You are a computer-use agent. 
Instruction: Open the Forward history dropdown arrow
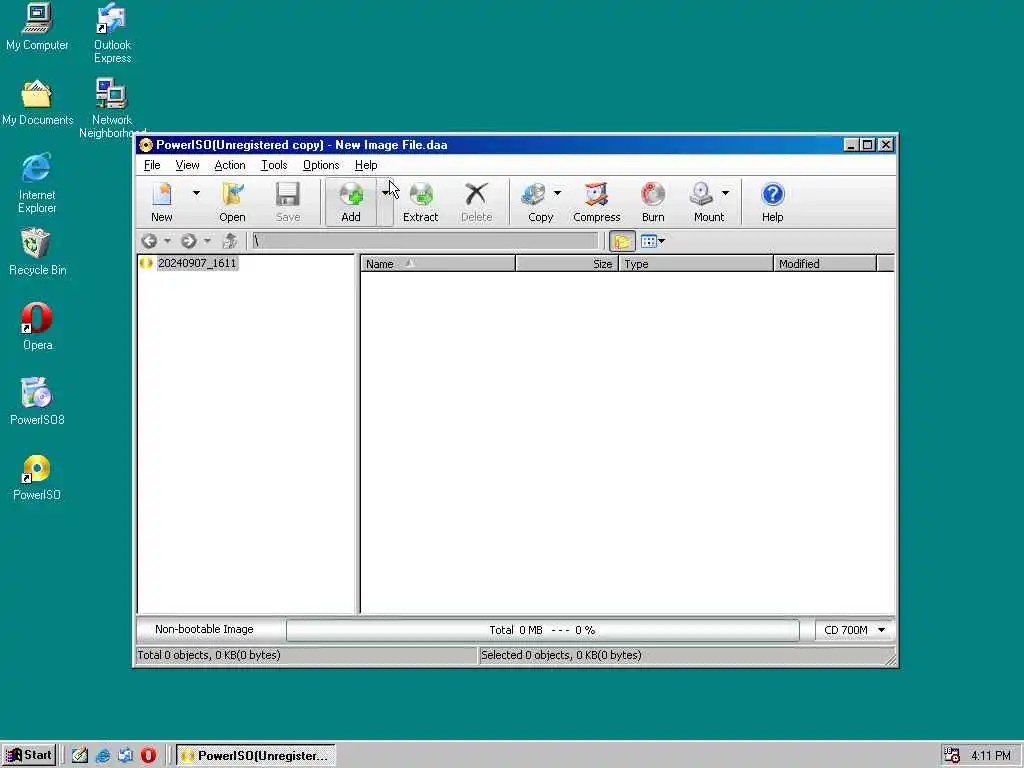coord(207,241)
